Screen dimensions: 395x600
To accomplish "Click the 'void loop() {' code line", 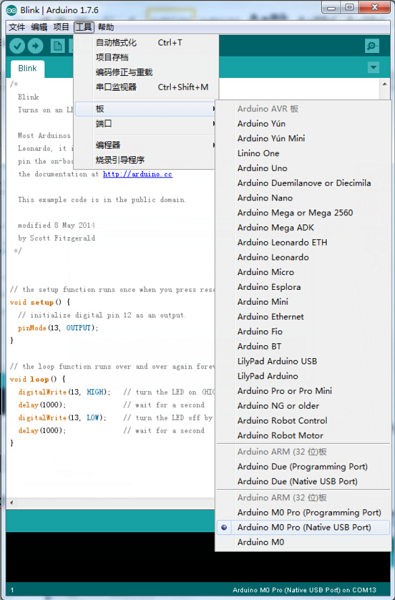I will (x=38, y=379).
